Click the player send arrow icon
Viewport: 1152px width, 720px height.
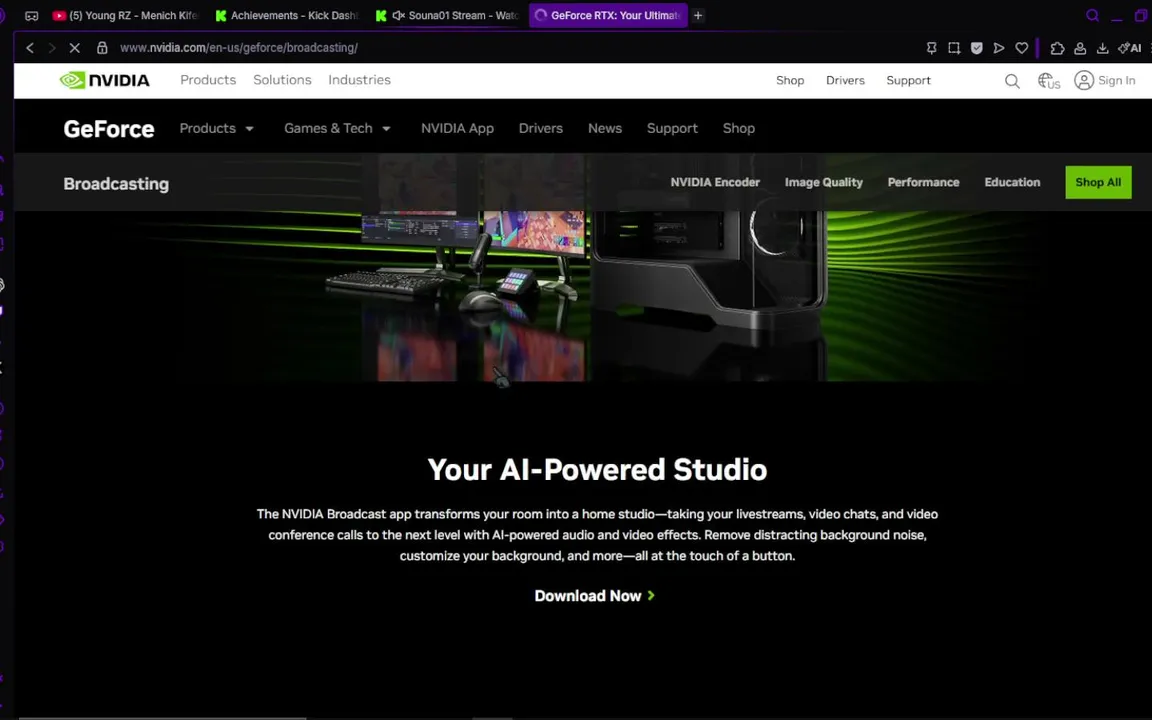[x=998, y=48]
